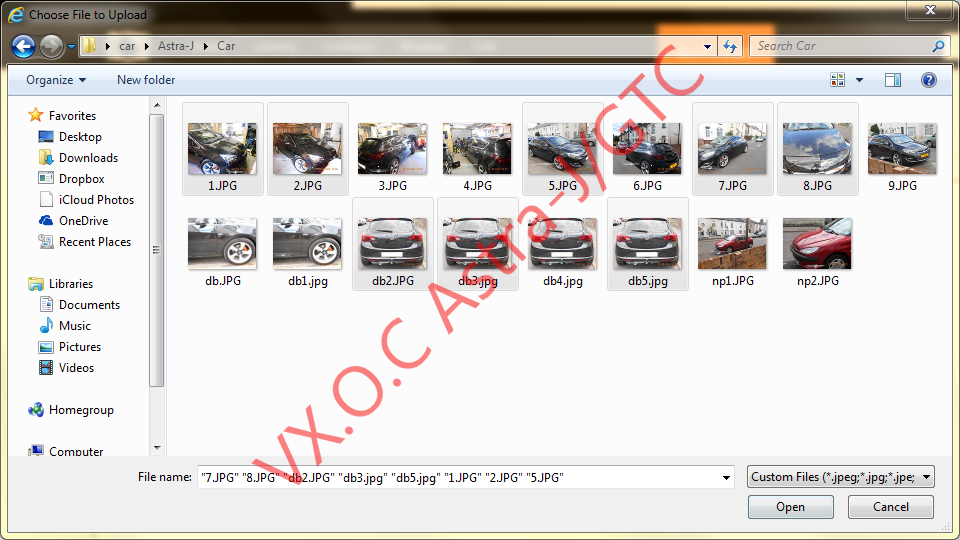
Task: Select Homegroup in the navigation pane
Action: [70, 410]
